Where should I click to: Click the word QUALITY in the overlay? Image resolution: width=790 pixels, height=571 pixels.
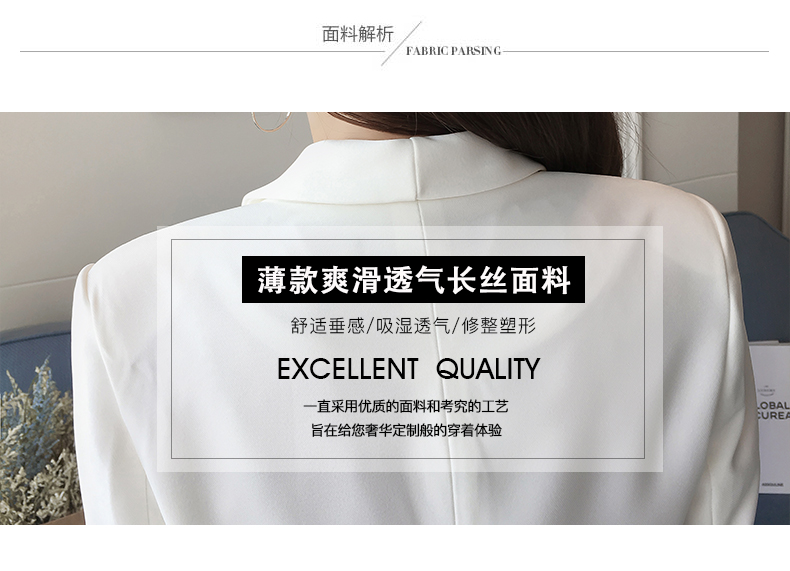coord(488,369)
